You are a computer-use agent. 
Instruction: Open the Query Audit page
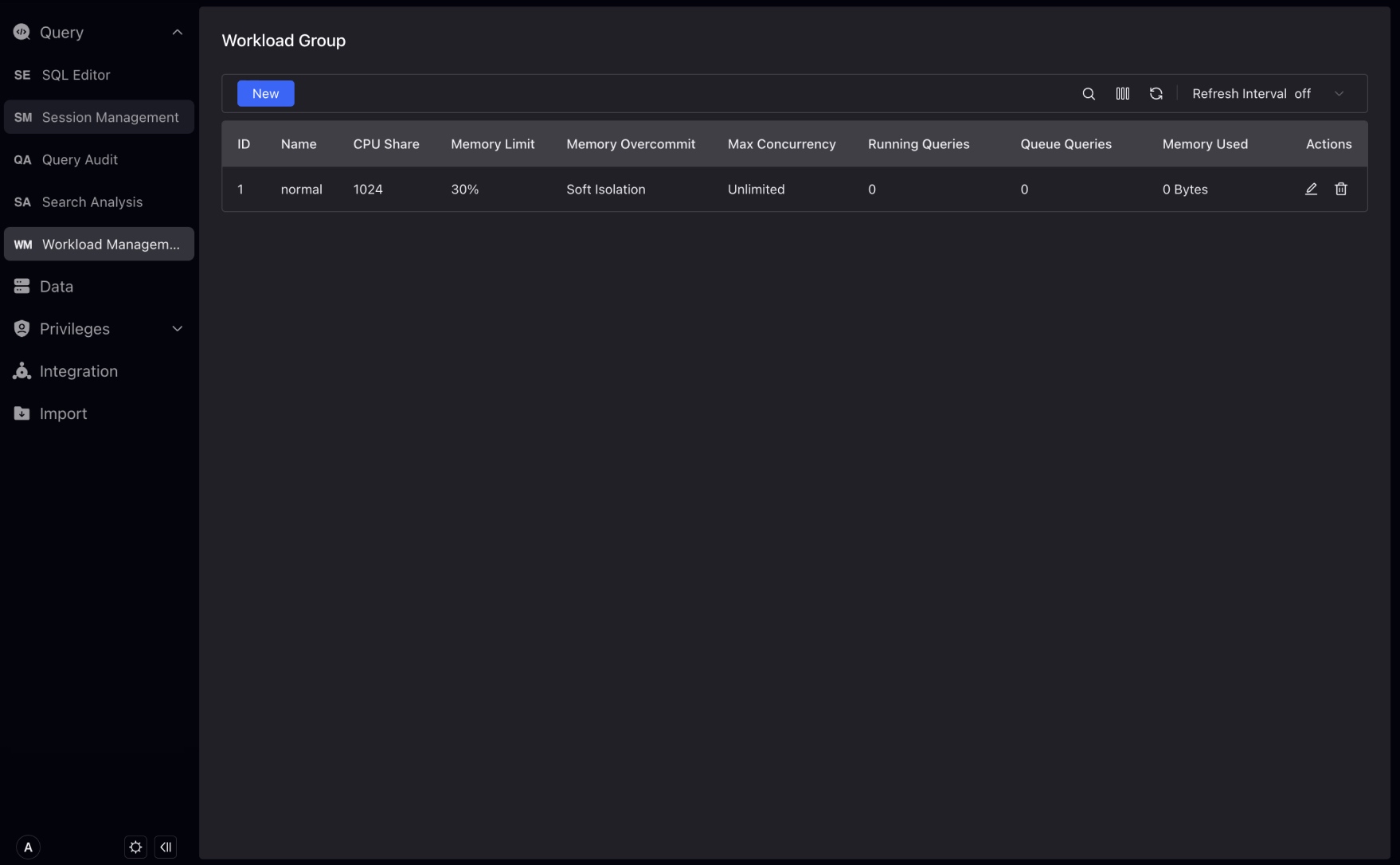click(80, 160)
